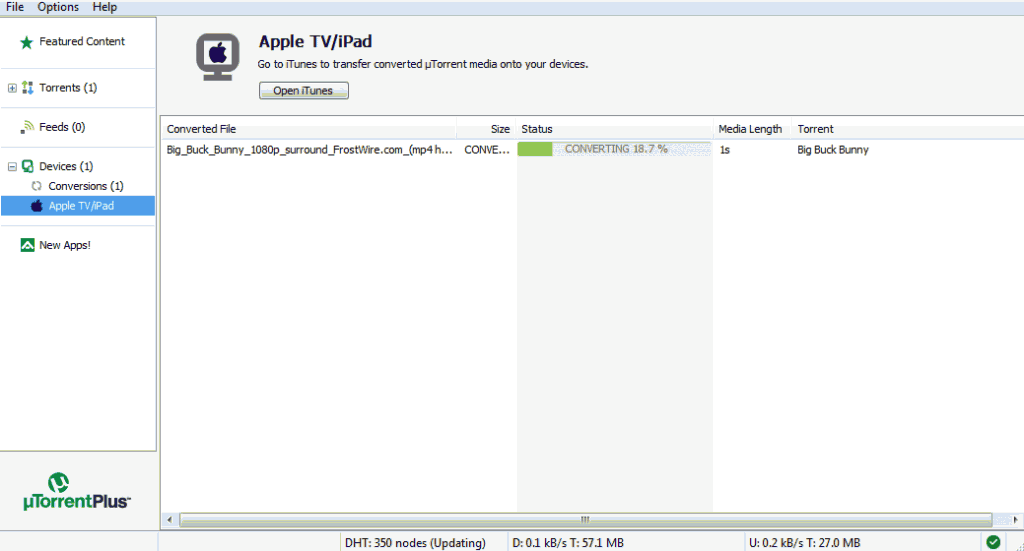Click the Featured Content star icon
This screenshot has height=551, width=1024.
27,42
